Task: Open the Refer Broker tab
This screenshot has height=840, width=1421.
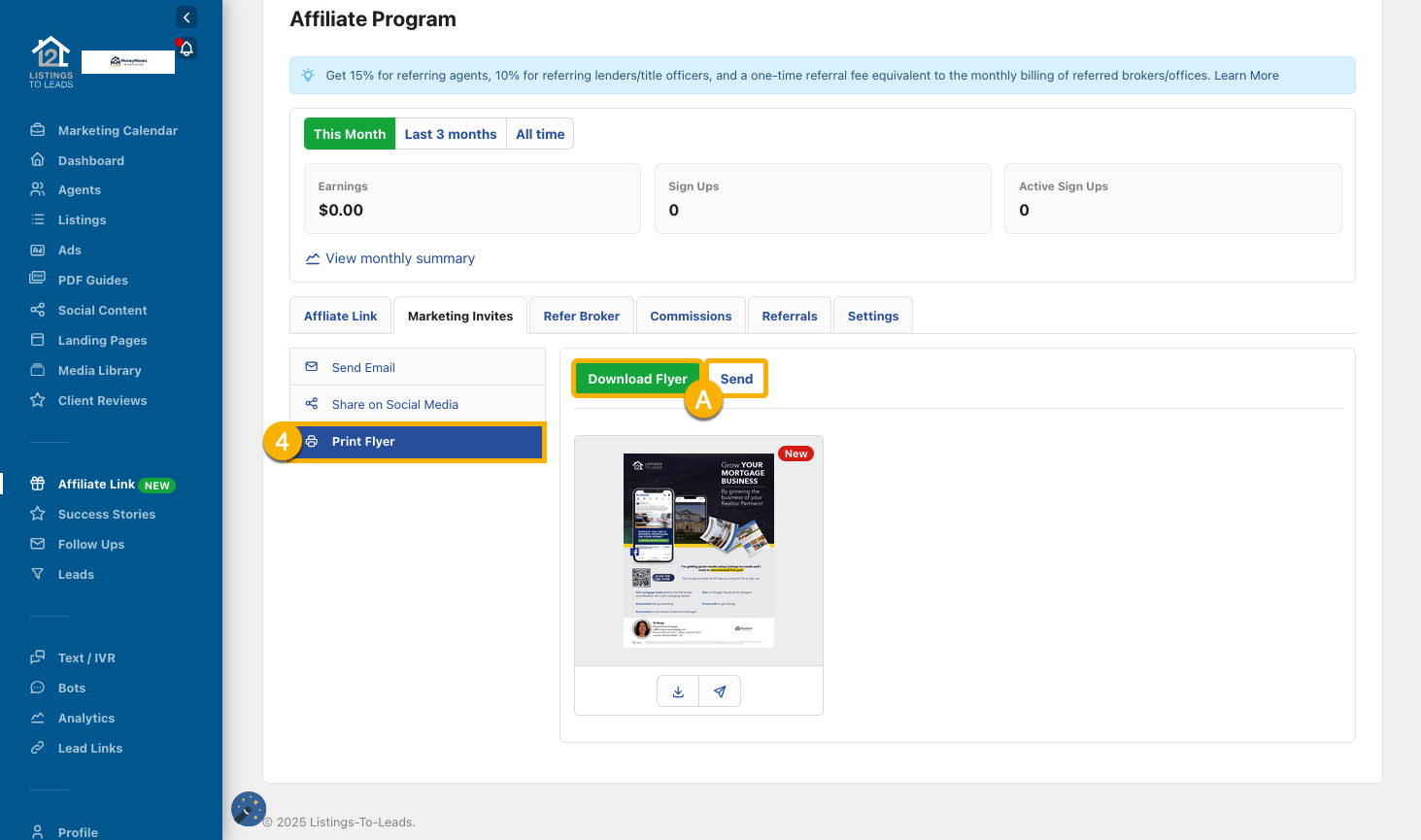Action: (x=581, y=316)
